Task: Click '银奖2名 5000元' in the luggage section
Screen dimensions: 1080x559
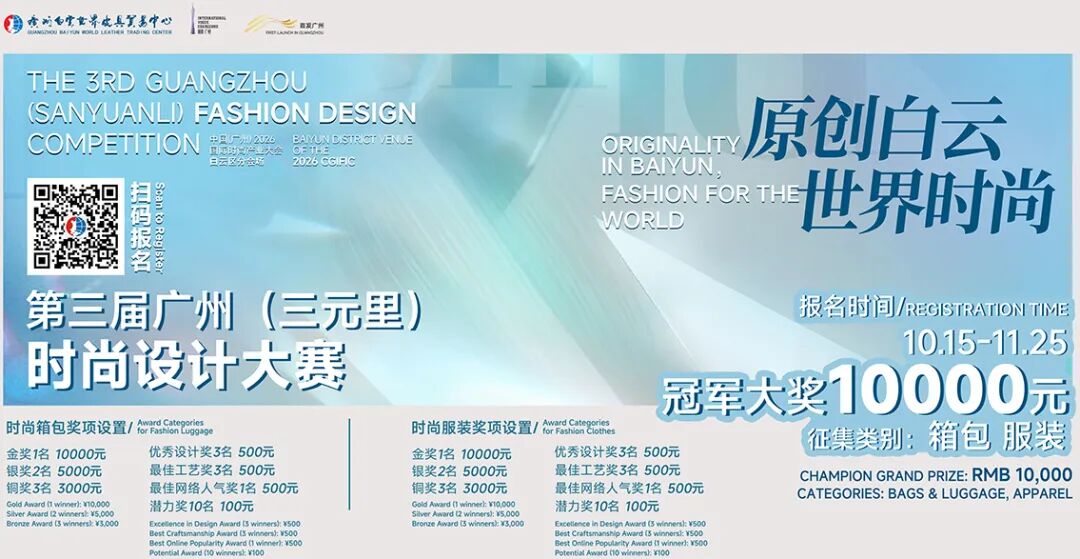Action: click(54, 472)
